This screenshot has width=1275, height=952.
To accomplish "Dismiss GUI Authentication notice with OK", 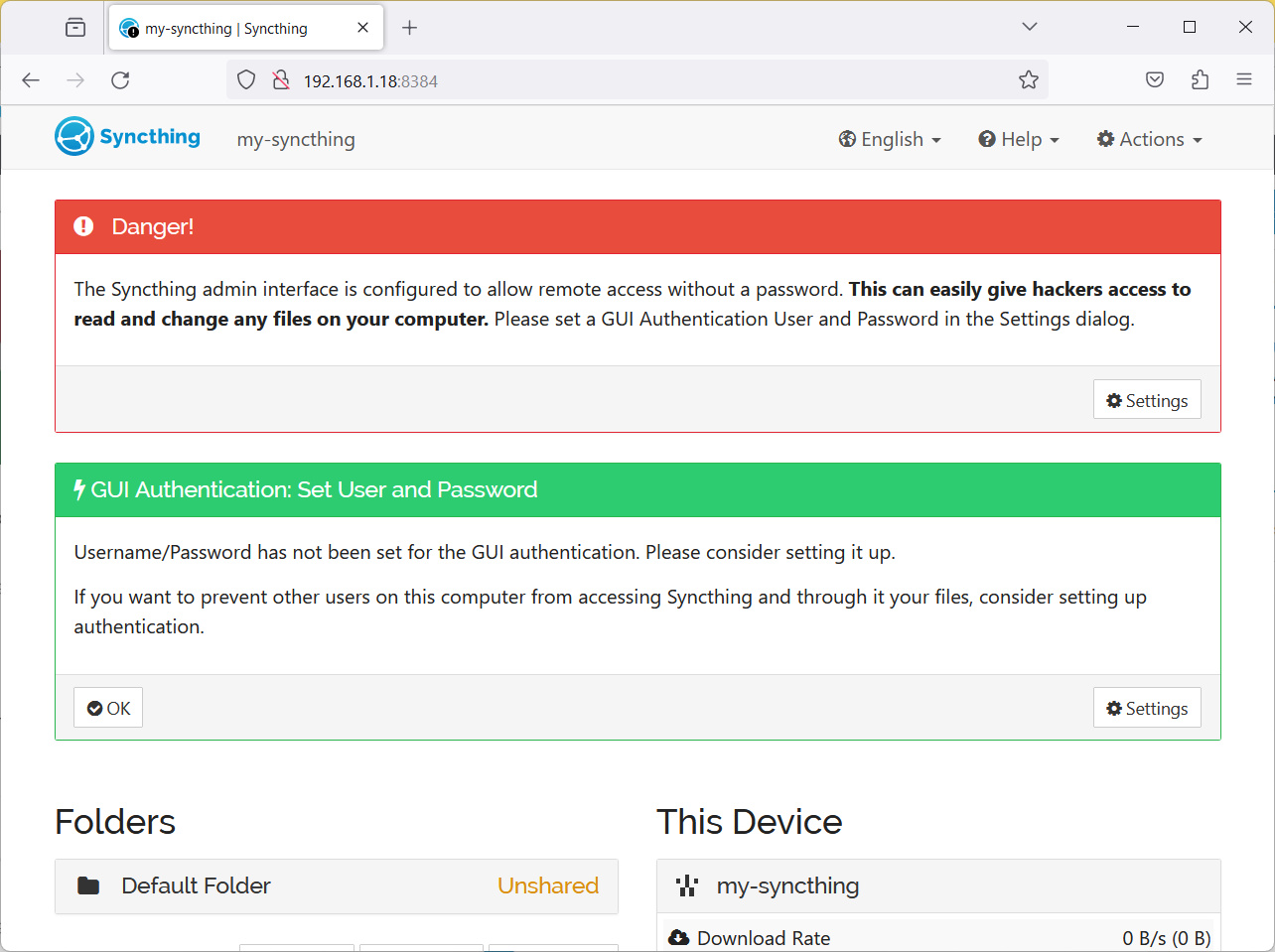I will (108, 708).
